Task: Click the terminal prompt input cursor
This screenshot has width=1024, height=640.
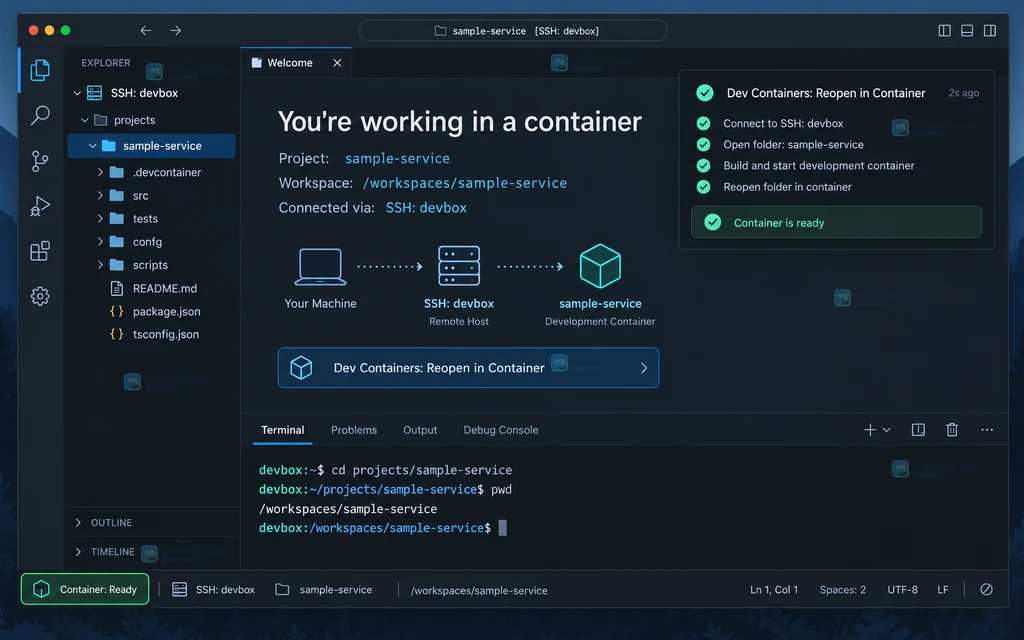Action: pos(502,528)
